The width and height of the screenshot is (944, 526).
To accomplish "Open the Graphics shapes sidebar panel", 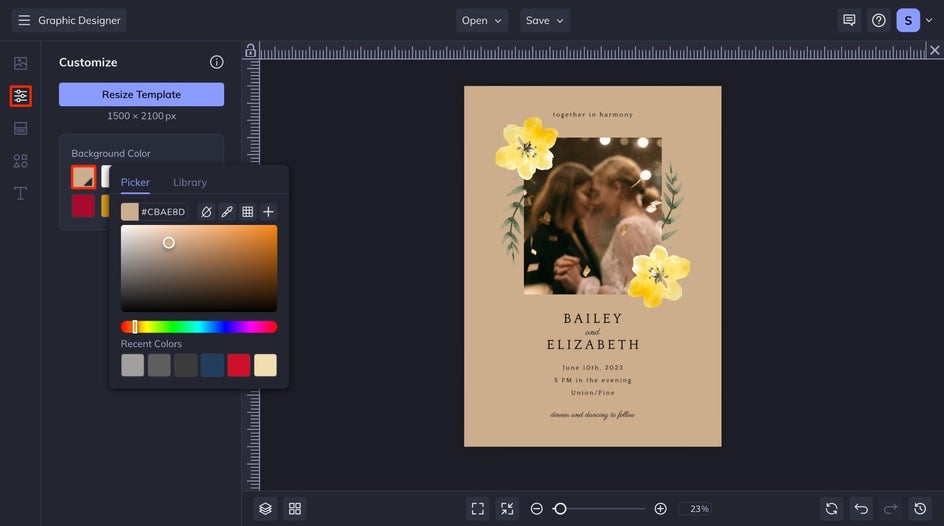I will coord(20,161).
